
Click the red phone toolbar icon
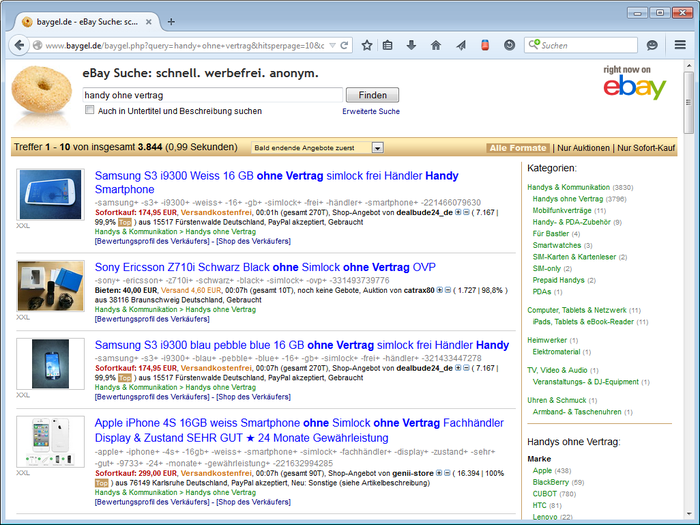click(485, 45)
